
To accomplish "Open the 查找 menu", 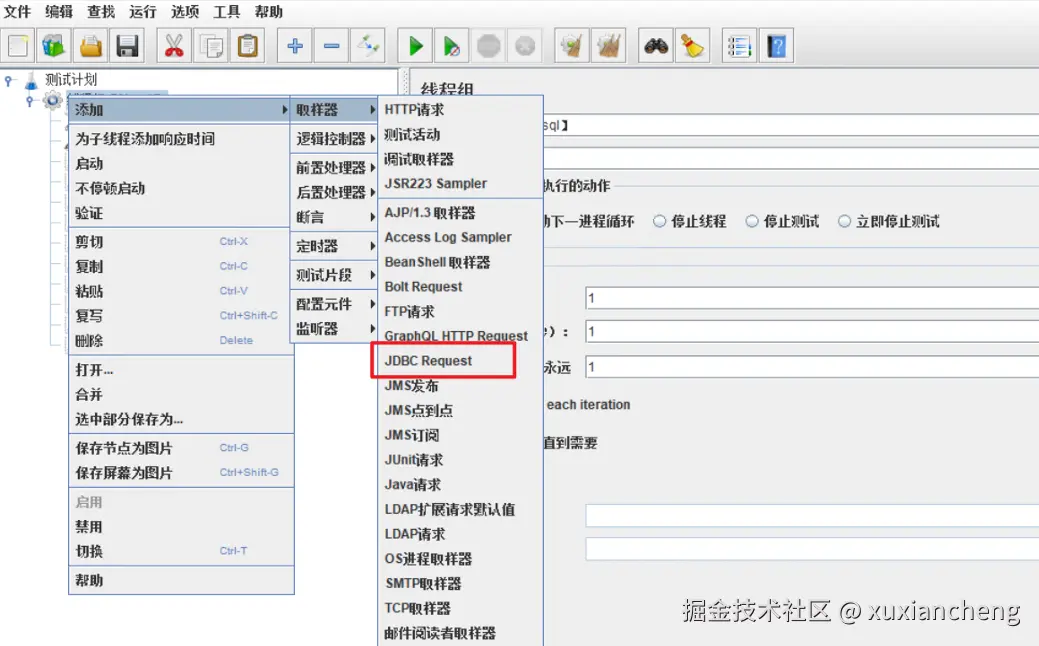I will tap(101, 12).
